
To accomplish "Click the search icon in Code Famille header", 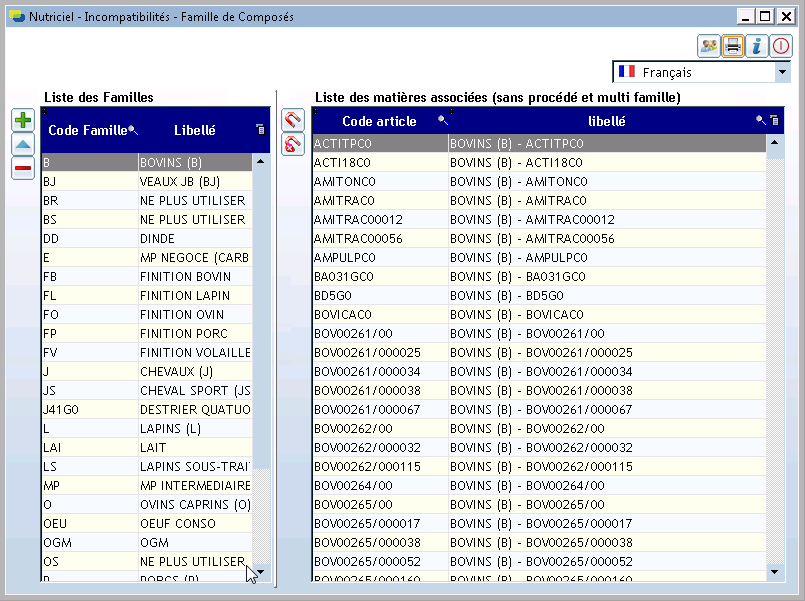I will point(133,130).
